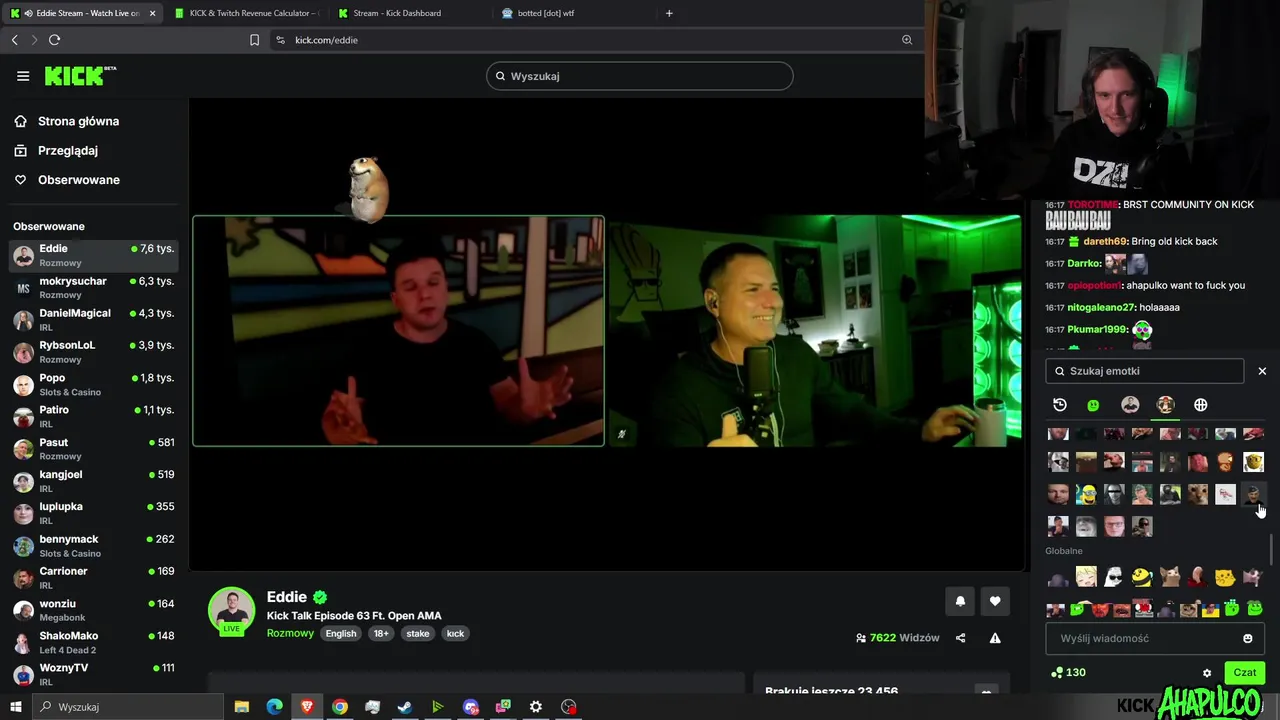The image size is (1280, 720).
Task: Click the Rozmowy category link
Action: click(290, 633)
